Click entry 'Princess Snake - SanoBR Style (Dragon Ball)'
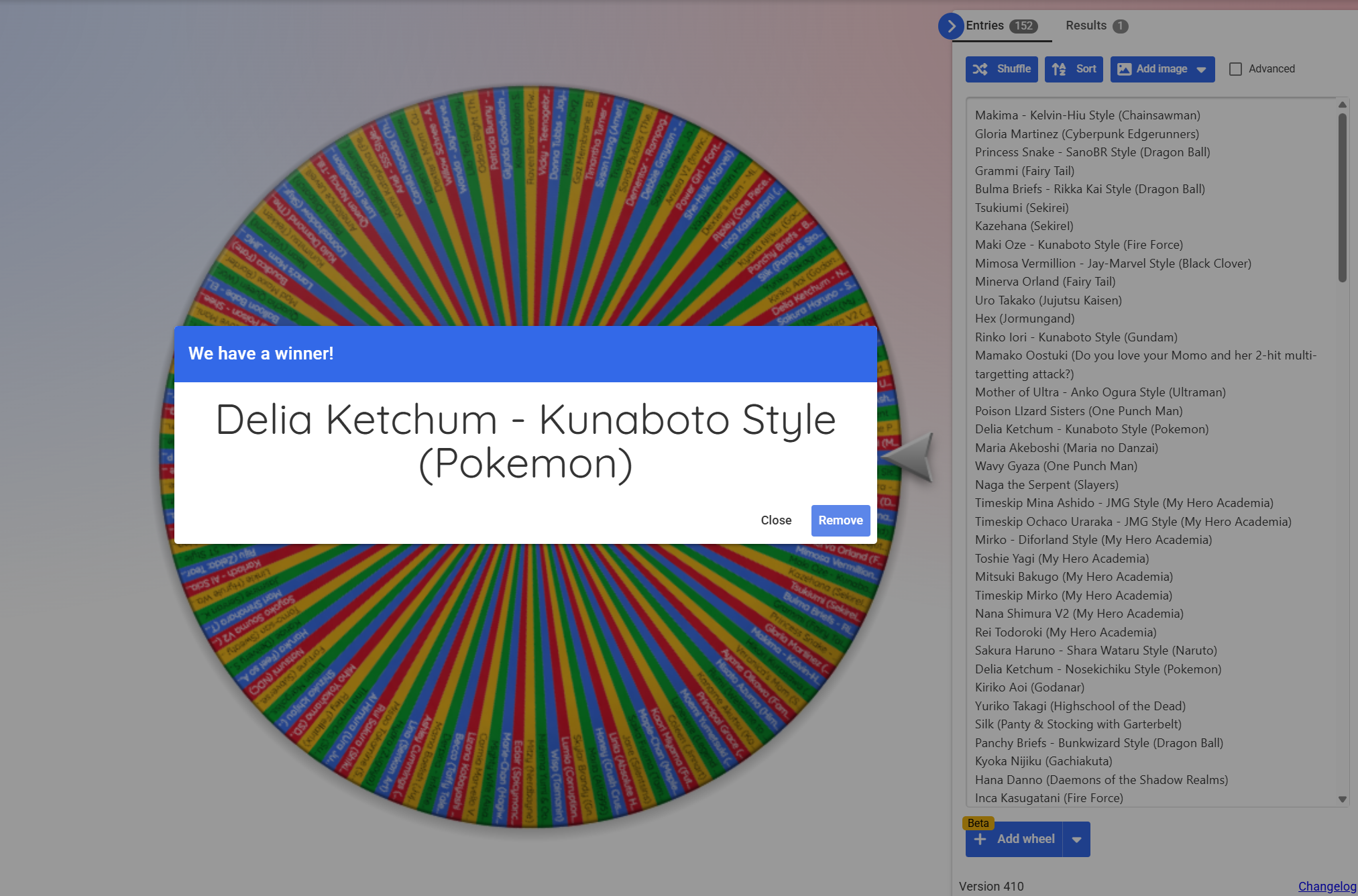This screenshot has height=896, width=1358. [x=1092, y=152]
